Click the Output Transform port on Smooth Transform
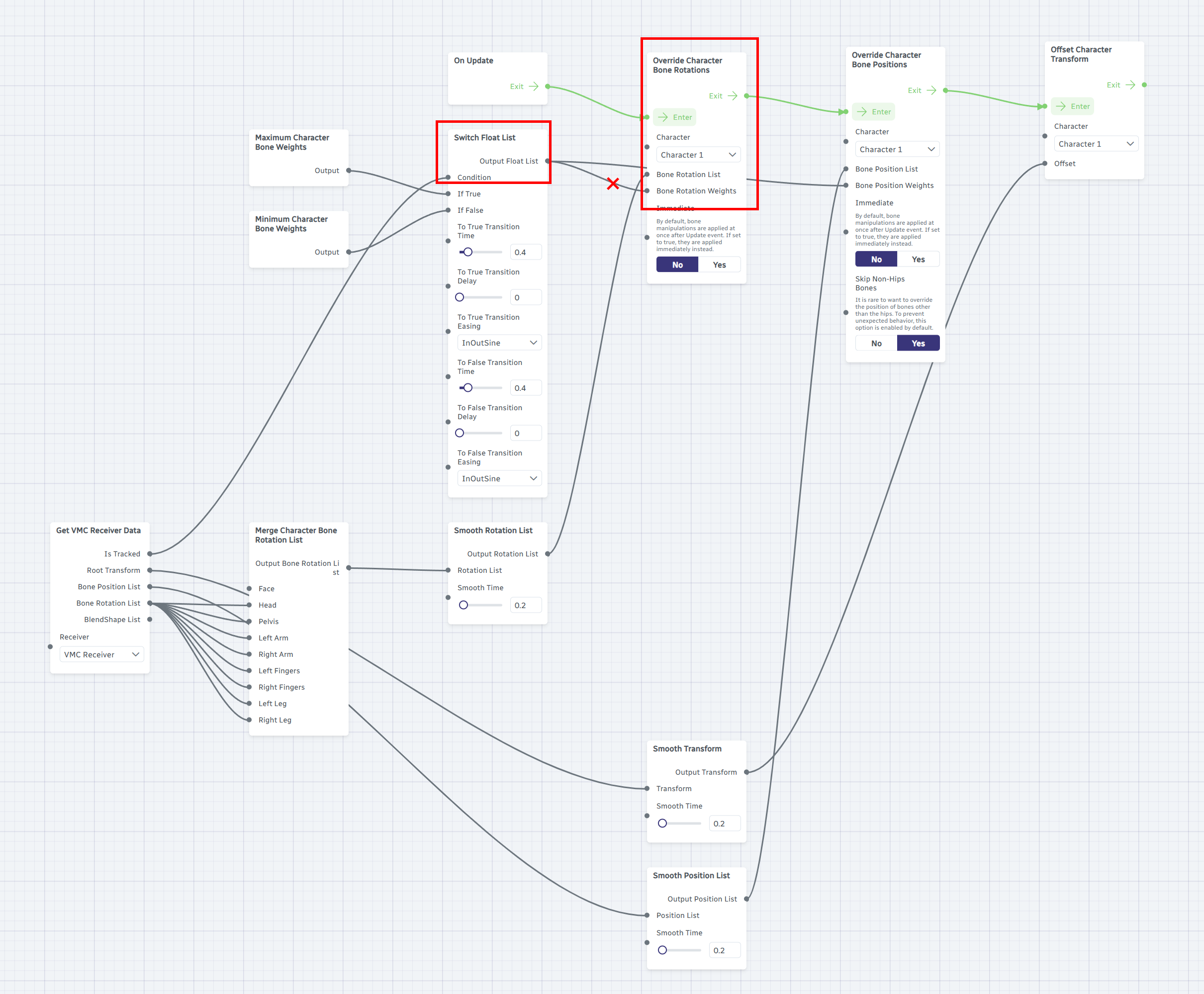 [x=746, y=772]
